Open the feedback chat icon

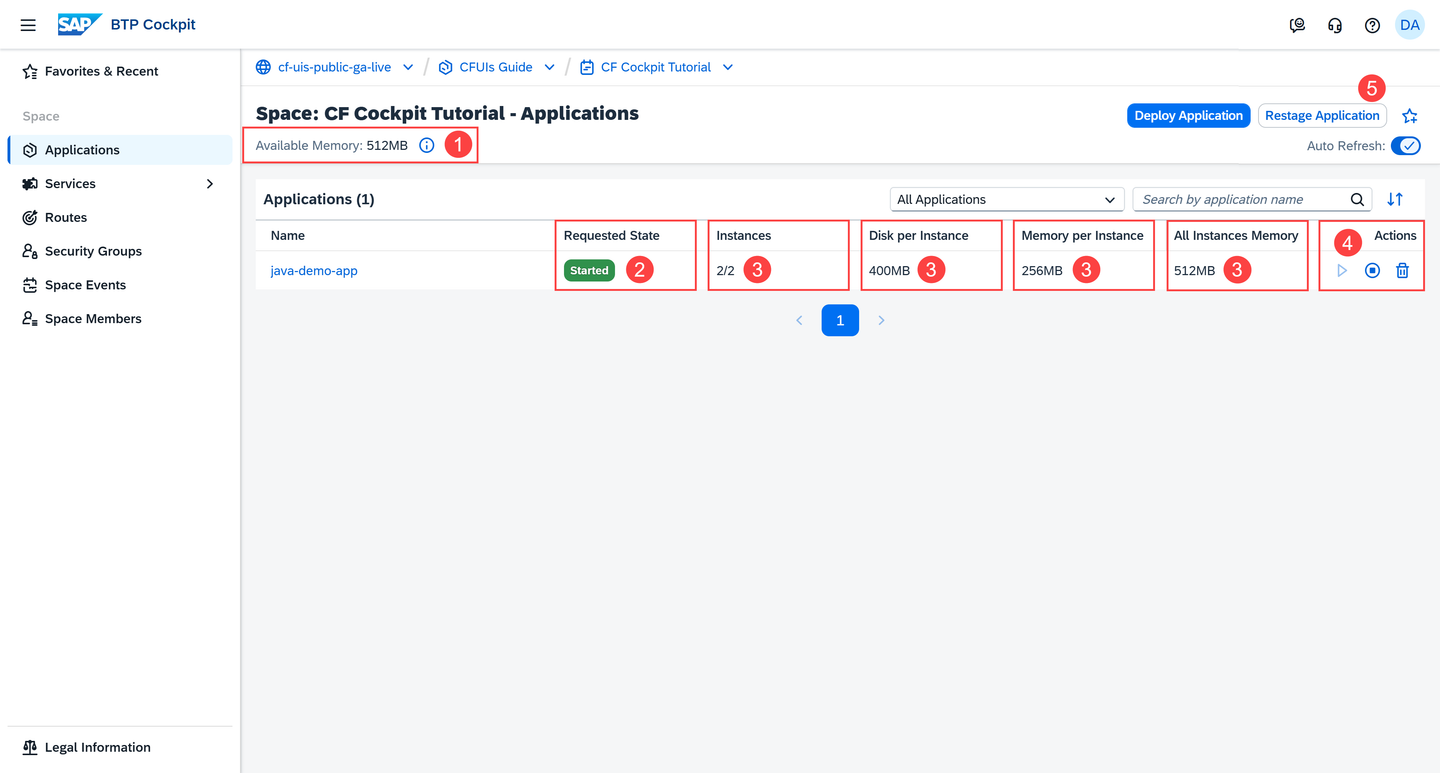click(x=1297, y=25)
